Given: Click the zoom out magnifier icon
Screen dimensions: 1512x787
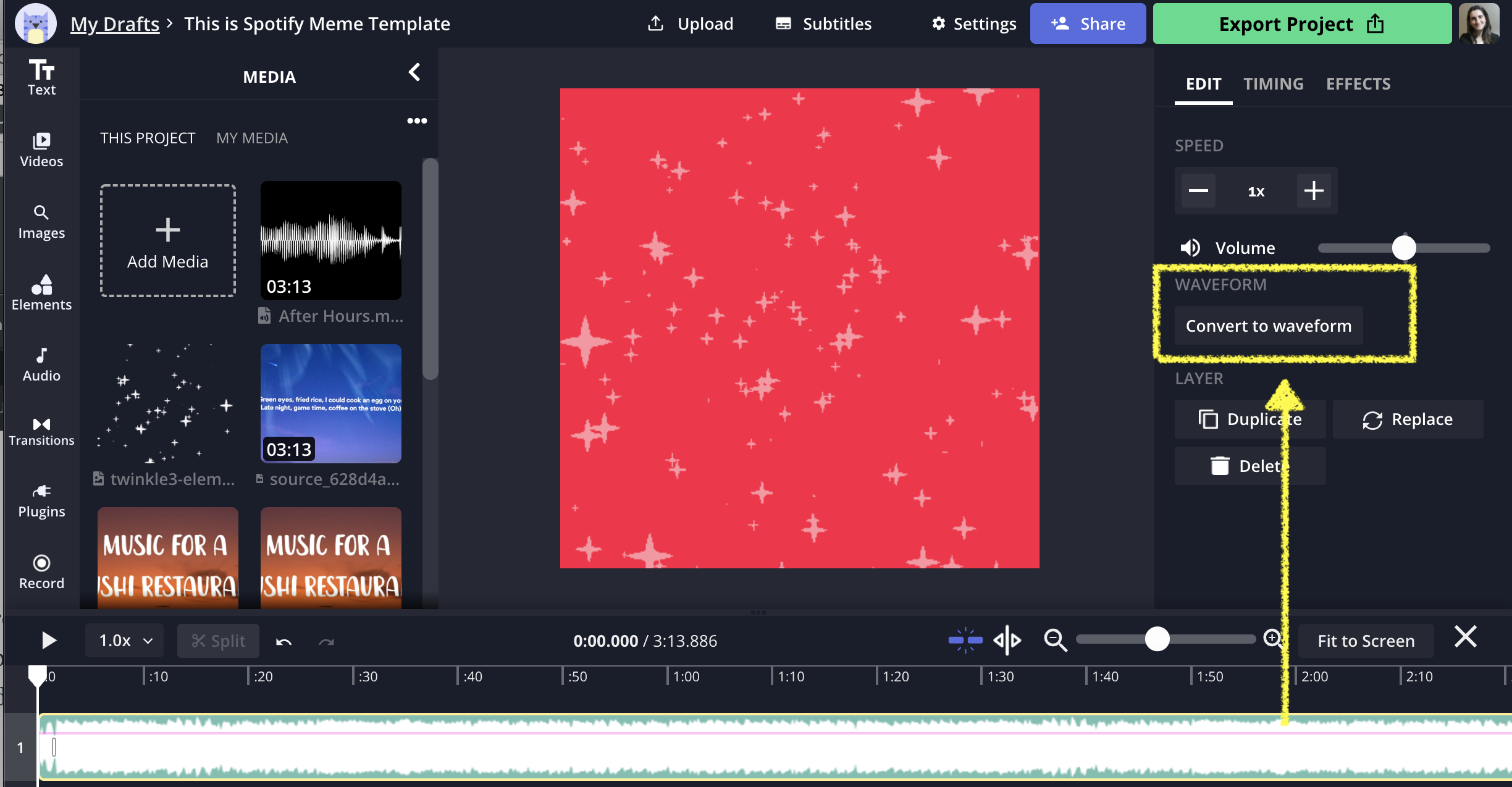Looking at the screenshot, I should click(x=1055, y=640).
